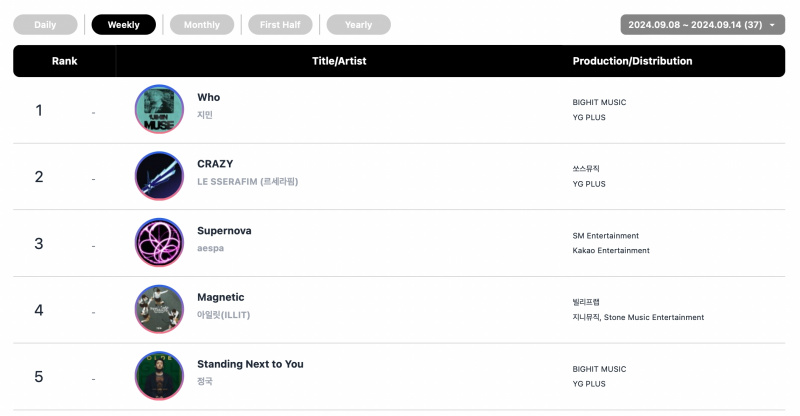Image resolution: width=800 pixels, height=416 pixels.
Task: Open the First Half chart tab
Action: pos(280,25)
